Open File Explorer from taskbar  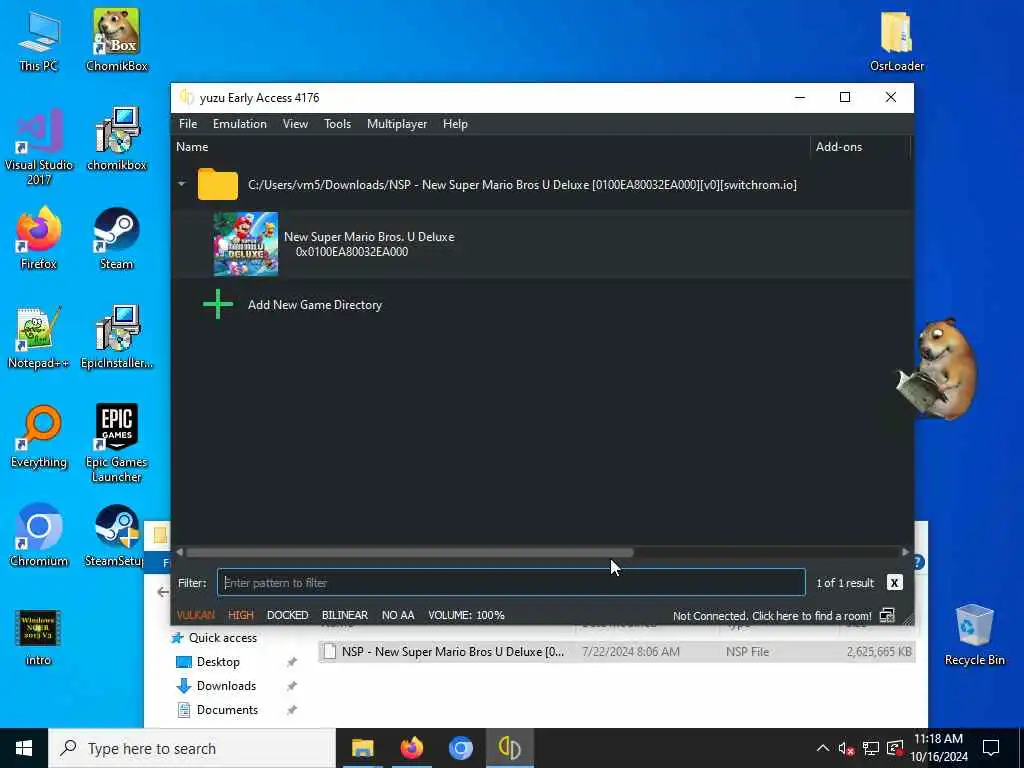(362, 748)
